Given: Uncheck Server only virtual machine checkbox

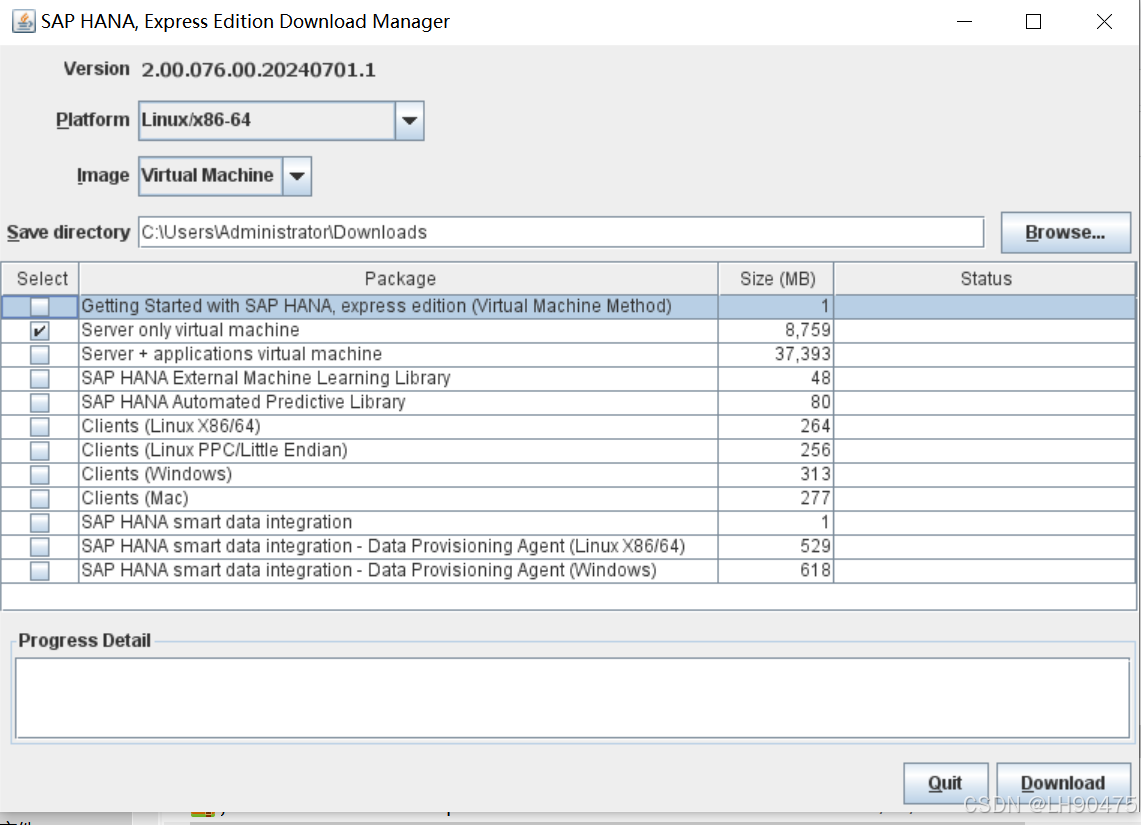Looking at the screenshot, I should pyautogui.click(x=39, y=331).
